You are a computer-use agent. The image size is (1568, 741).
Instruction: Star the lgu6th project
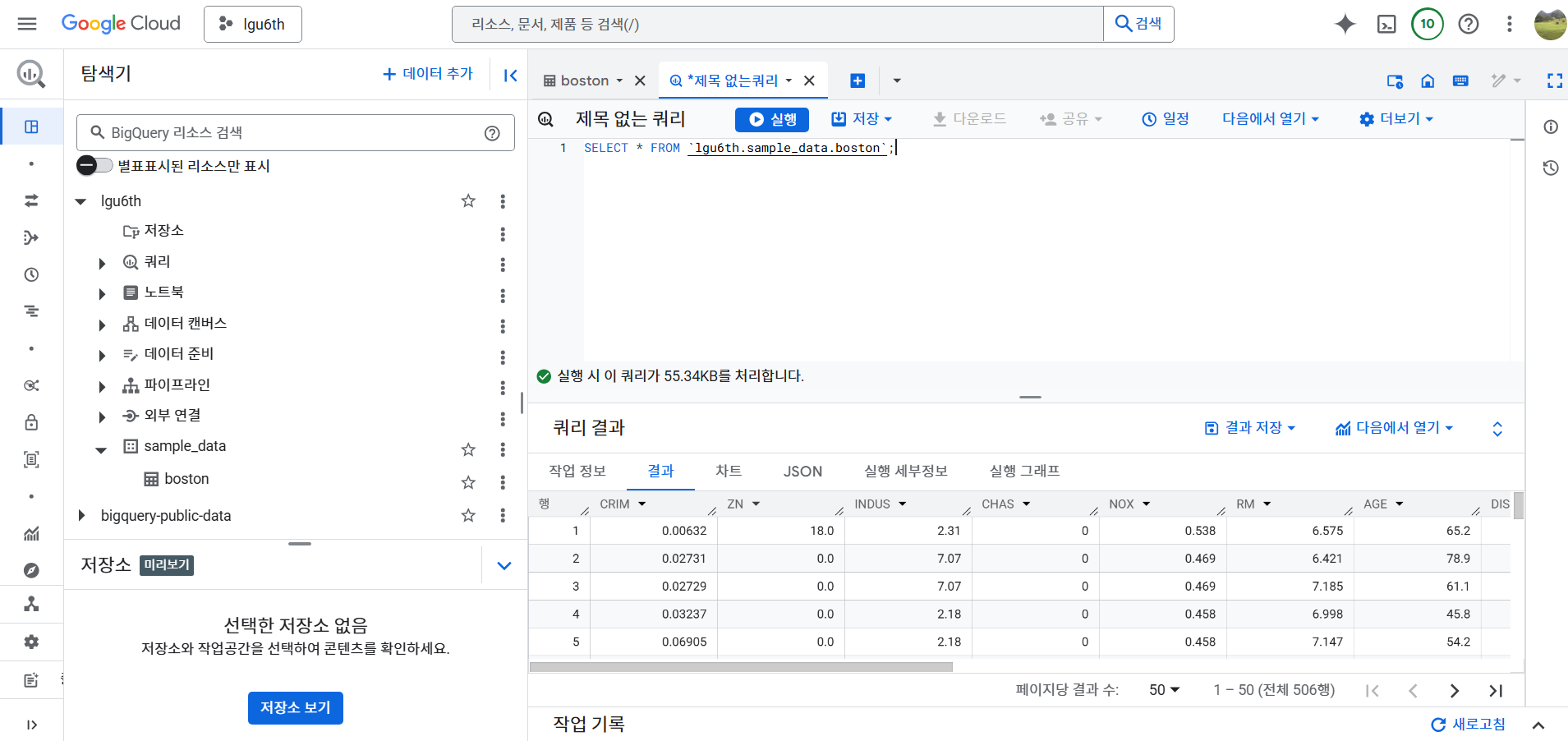pyautogui.click(x=468, y=201)
